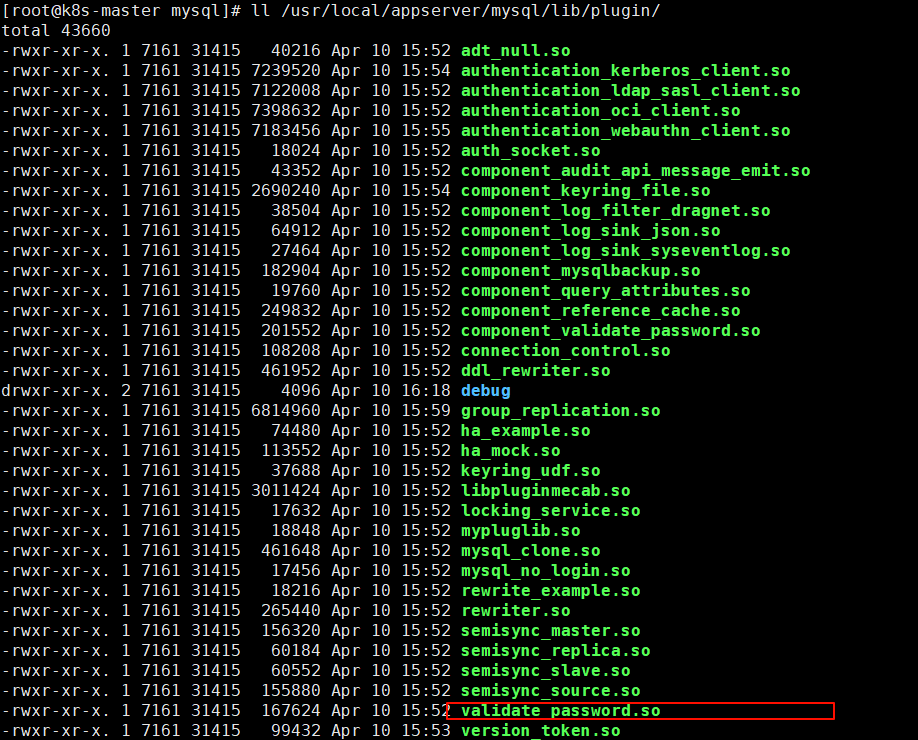918x740 pixels.
Task: Select the ddl_rewriter.so file
Action: pyautogui.click(x=535, y=371)
